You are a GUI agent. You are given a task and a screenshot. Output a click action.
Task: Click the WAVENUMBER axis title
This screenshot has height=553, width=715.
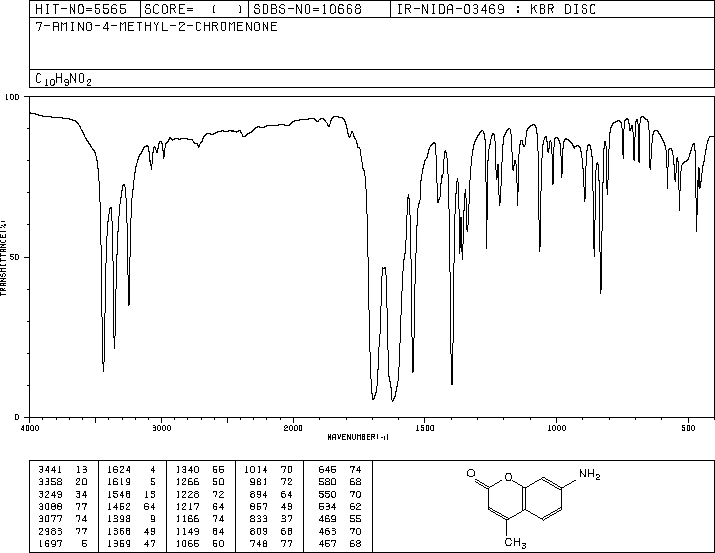click(358, 437)
